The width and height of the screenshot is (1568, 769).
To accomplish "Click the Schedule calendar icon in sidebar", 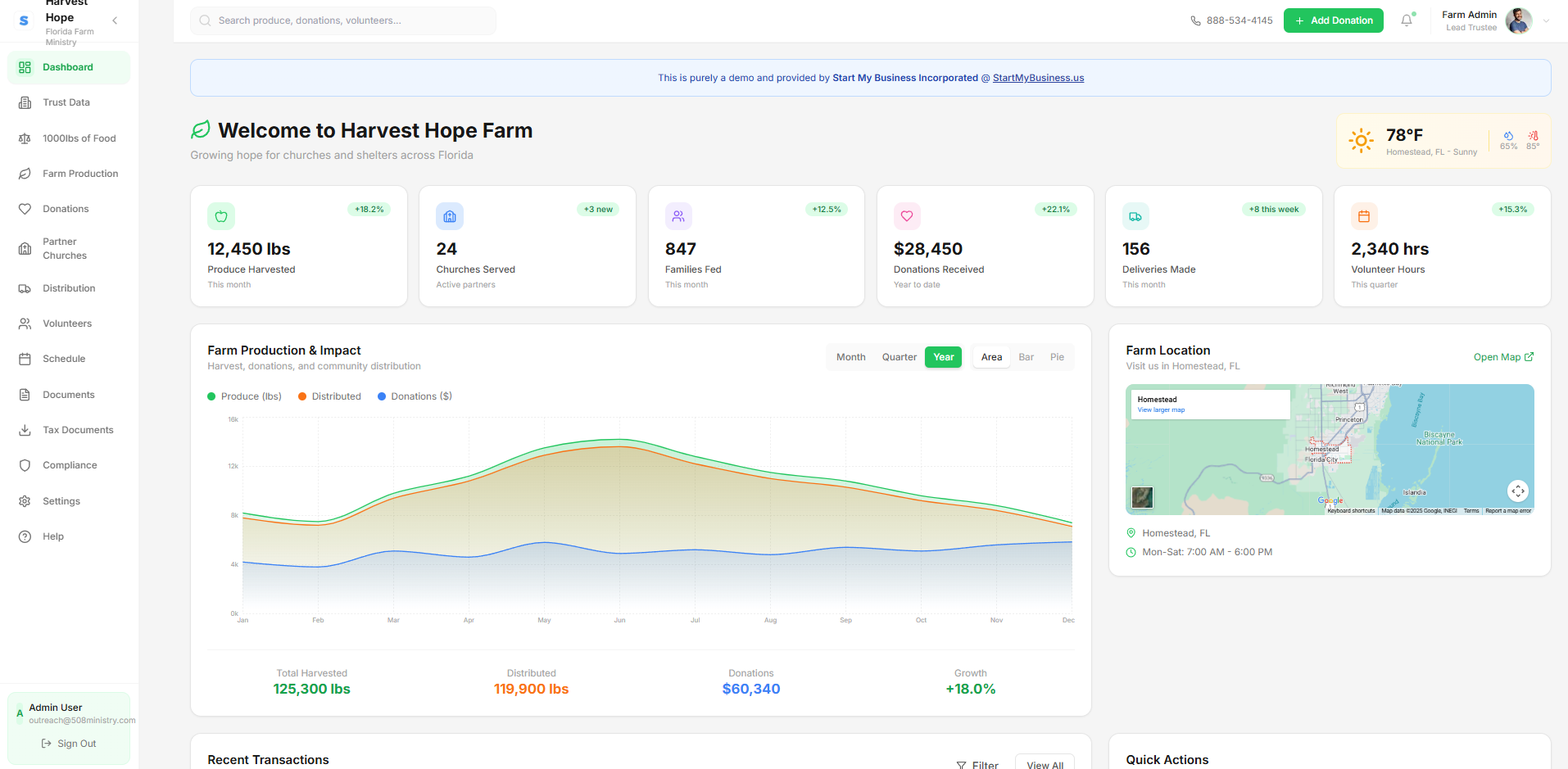I will (25, 359).
